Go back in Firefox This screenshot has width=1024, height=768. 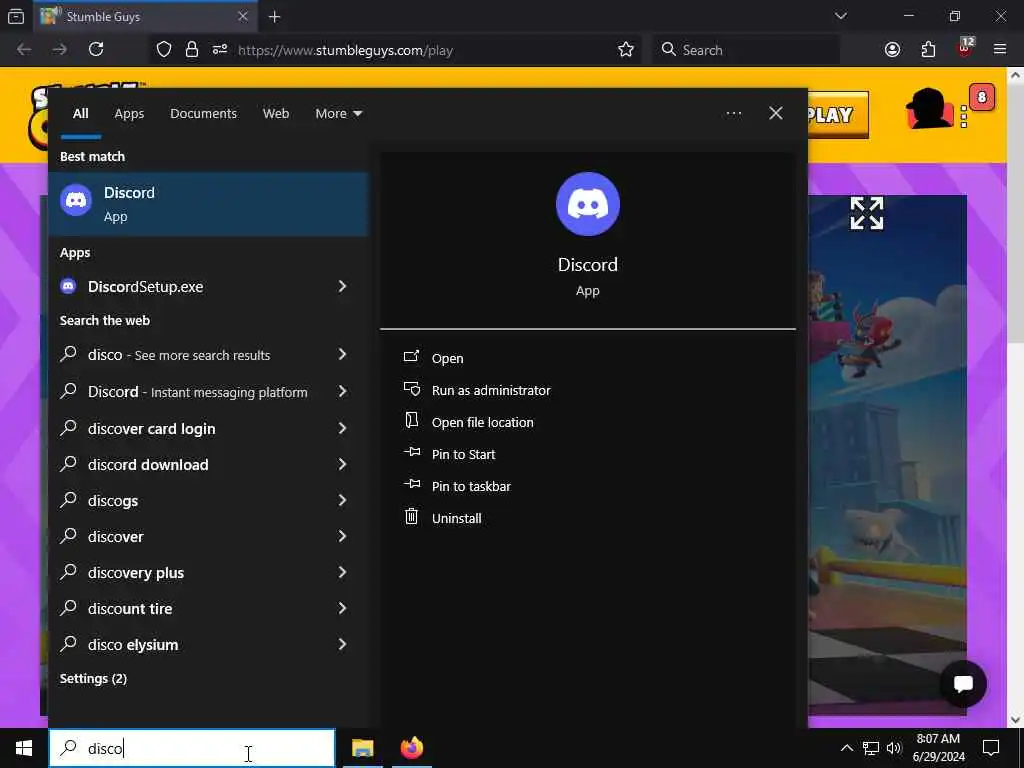24,50
